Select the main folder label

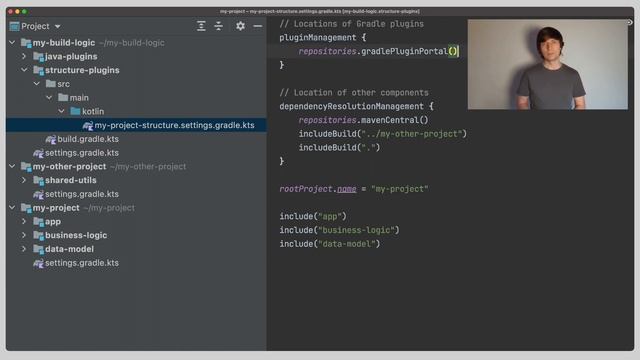(79, 98)
